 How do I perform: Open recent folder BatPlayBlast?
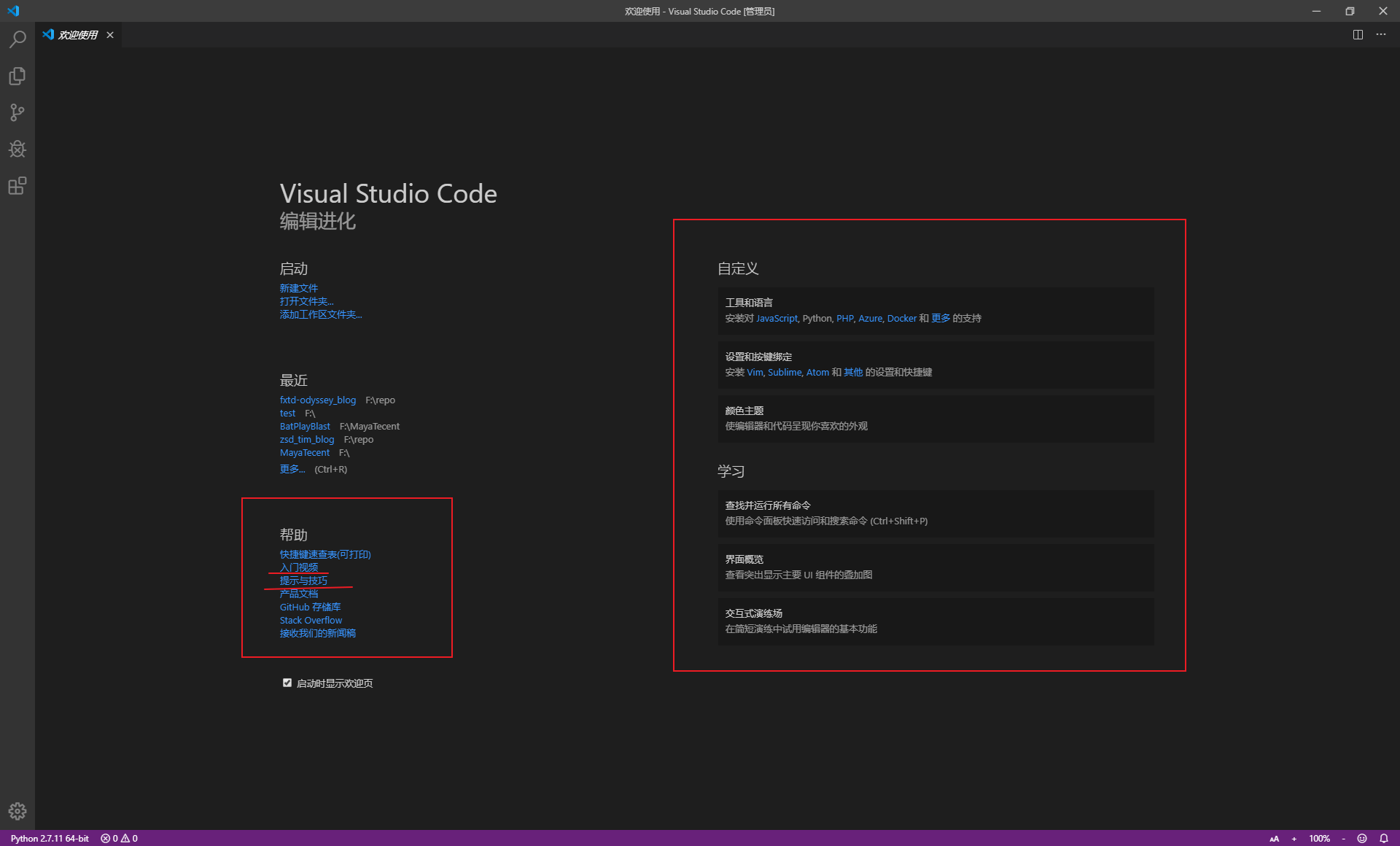pos(305,426)
